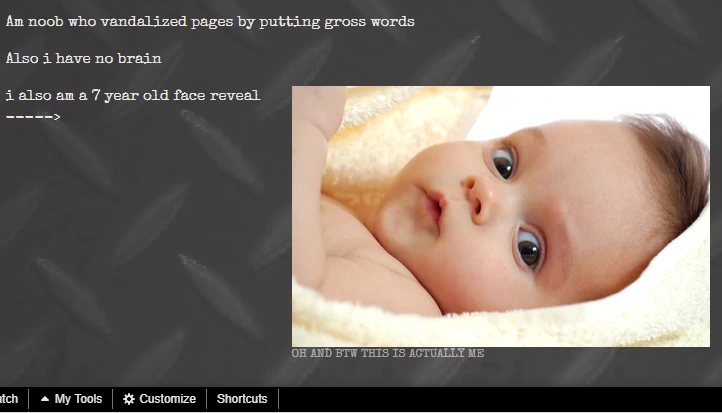Image resolution: width=722 pixels, height=413 pixels.
Task: Click the baby's lower eye in the image
Action: [529, 248]
